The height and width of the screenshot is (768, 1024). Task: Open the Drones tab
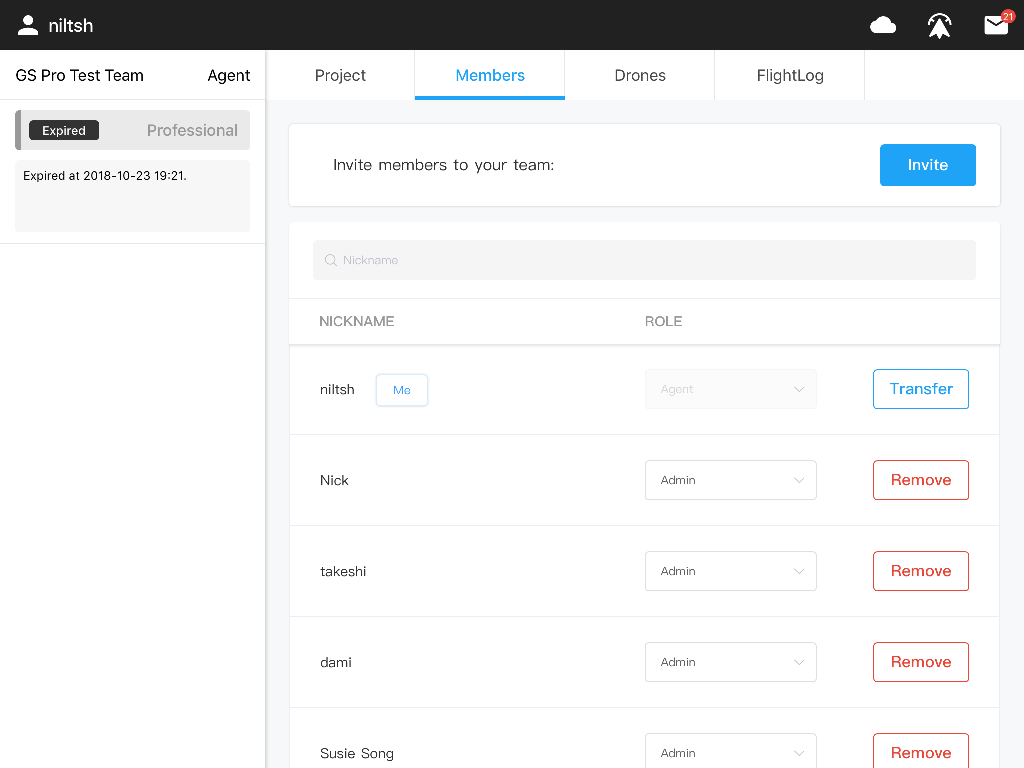pos(639,75)
